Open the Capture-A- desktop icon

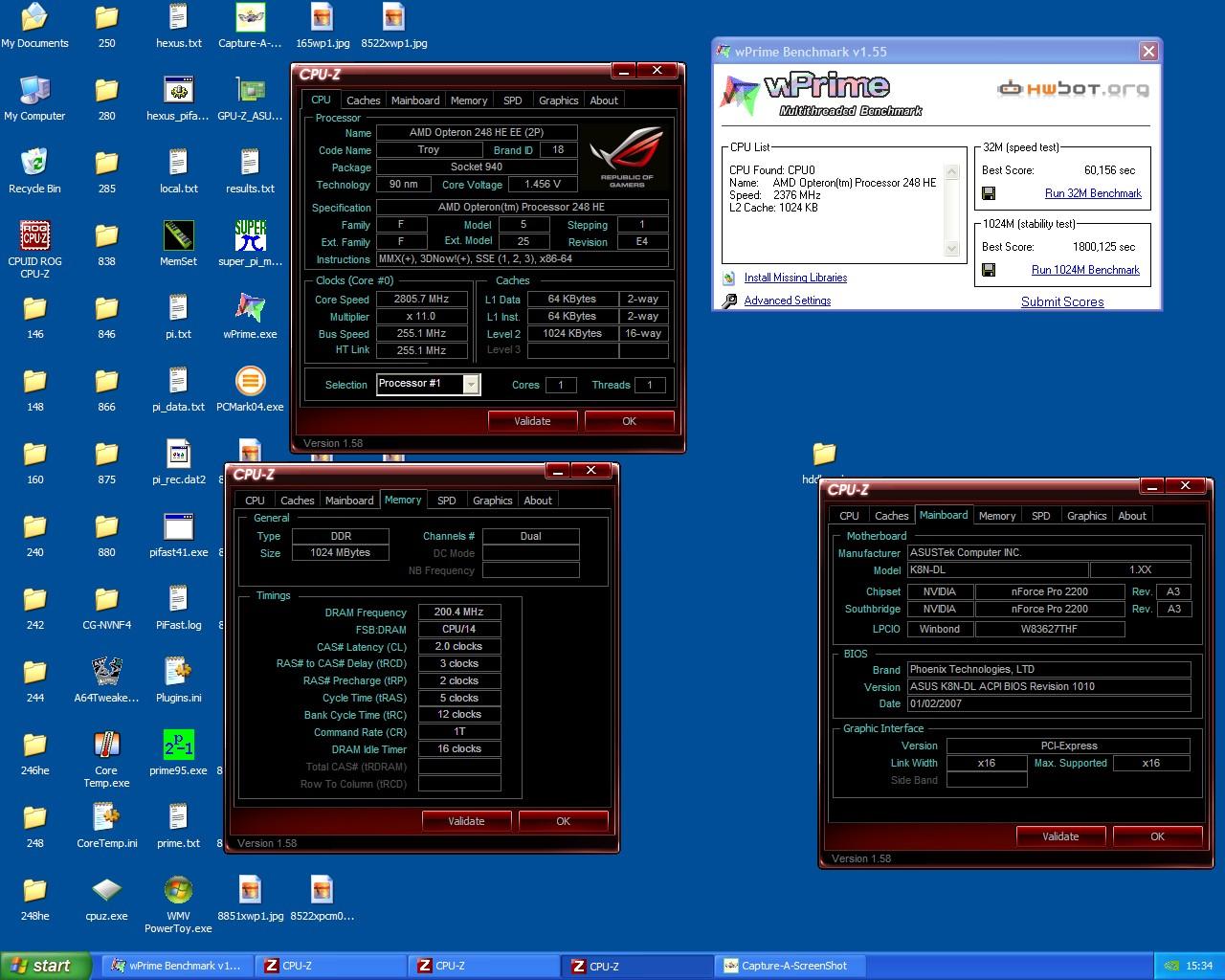coord(250,18)
